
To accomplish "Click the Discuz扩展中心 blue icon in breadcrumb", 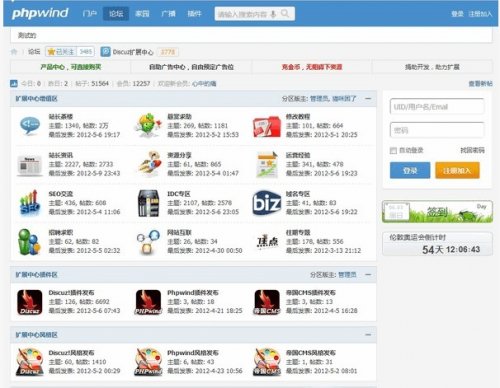I will click(x=106, y=52).
